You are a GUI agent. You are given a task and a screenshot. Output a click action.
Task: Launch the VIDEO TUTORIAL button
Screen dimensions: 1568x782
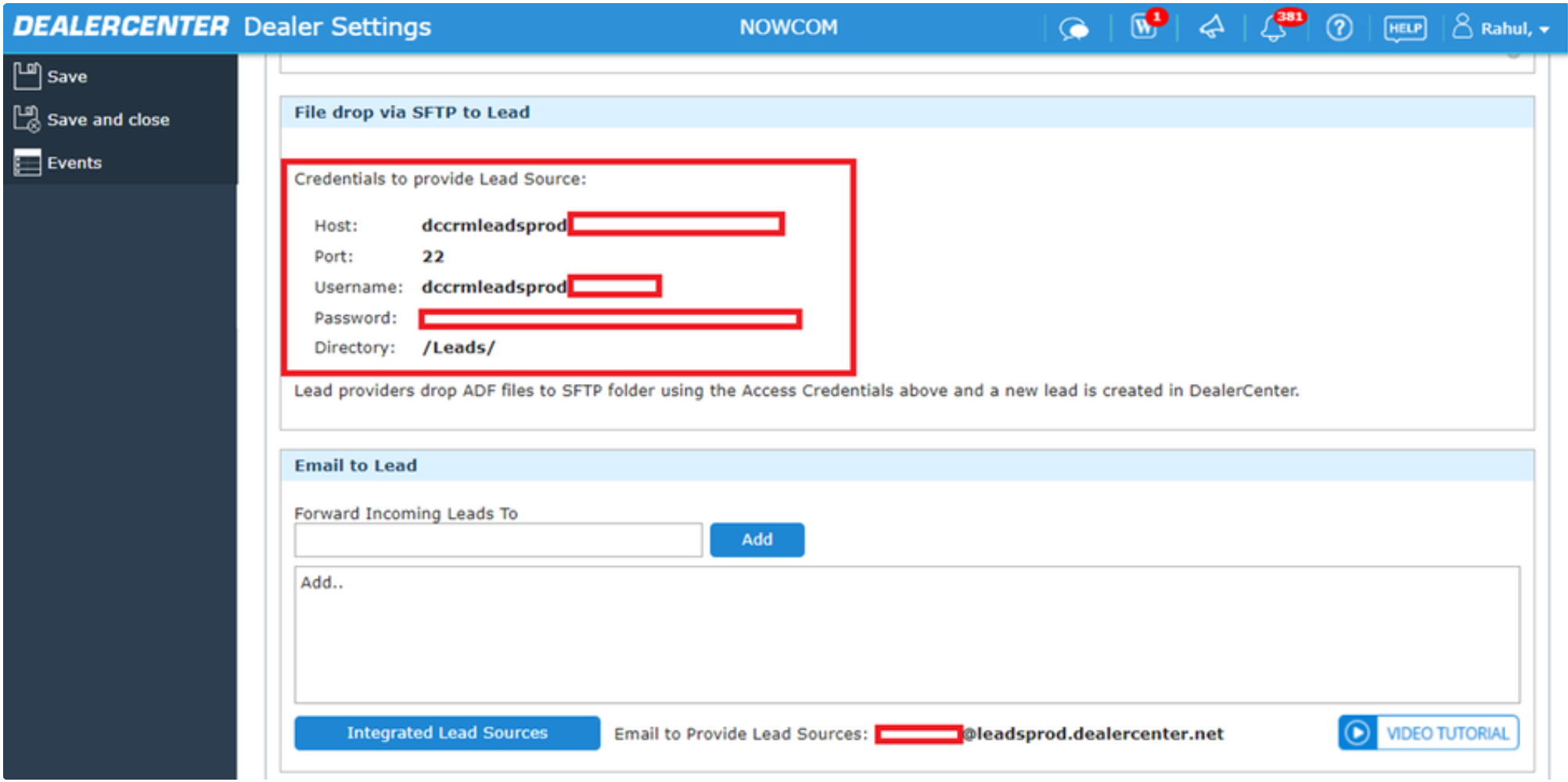1428,733
